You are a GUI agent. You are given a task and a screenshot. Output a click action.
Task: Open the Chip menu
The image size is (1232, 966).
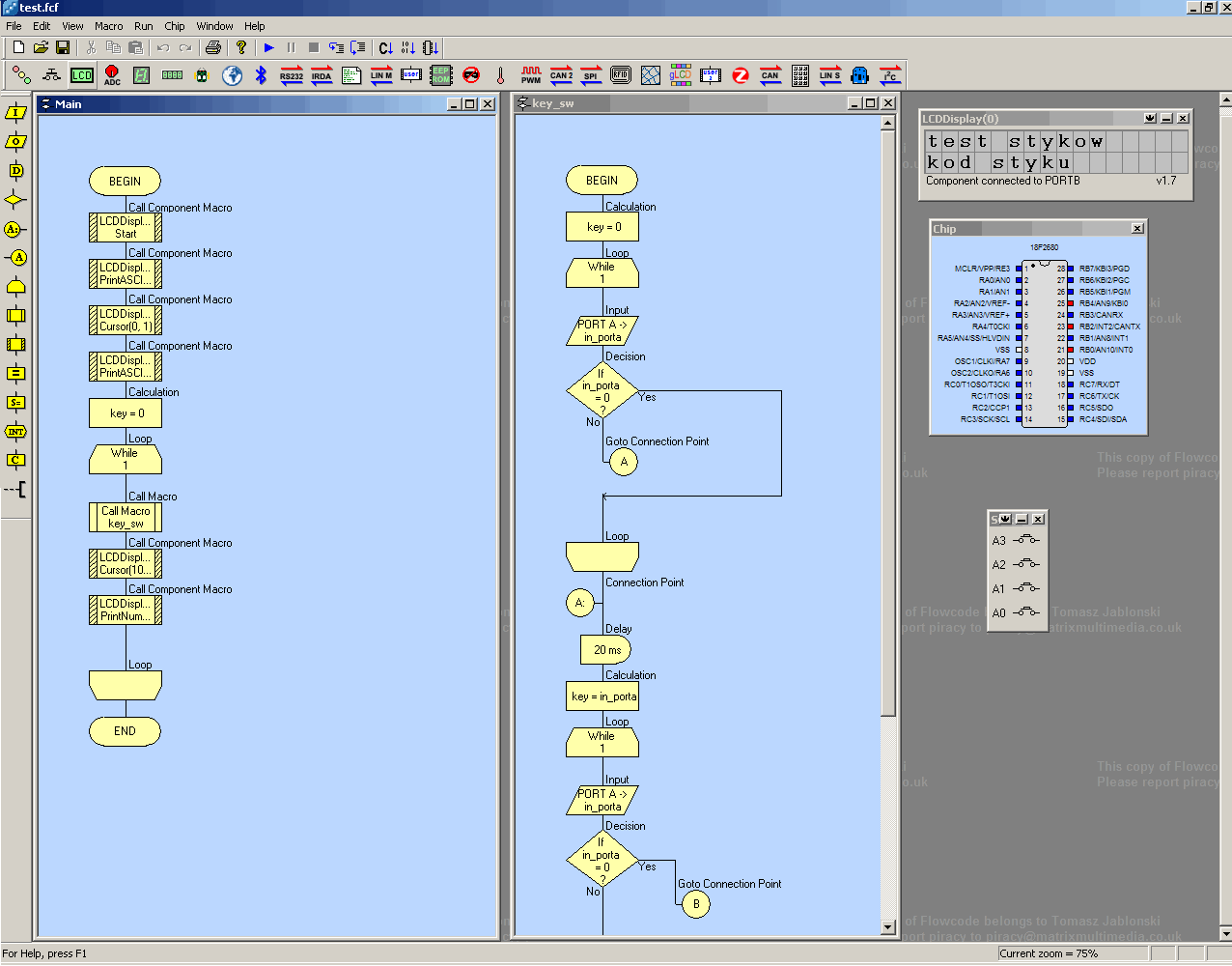pyautogui.click(x=175, y=26)
